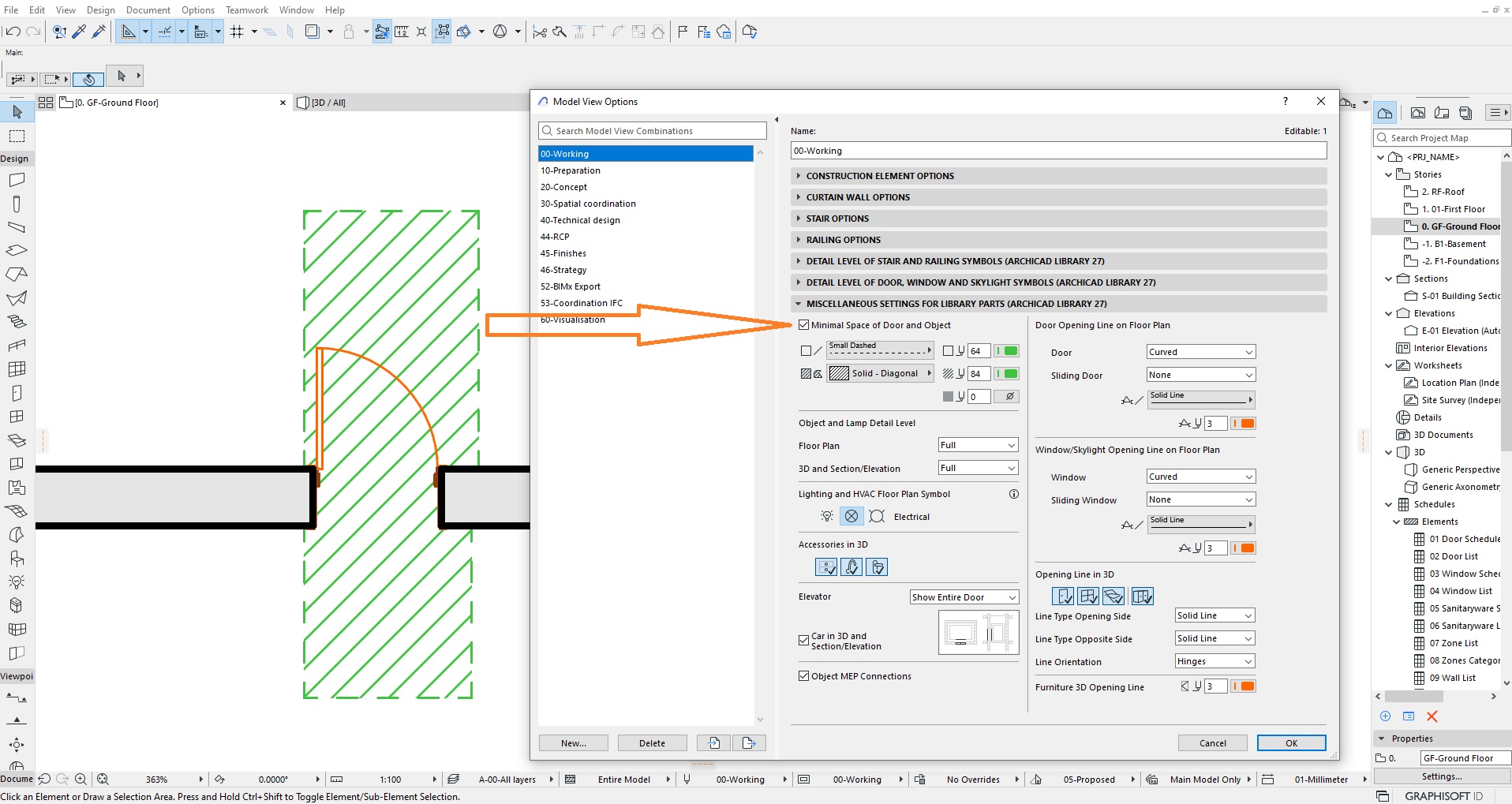This screenshot has height=804, width=1512.
Task: Switch to the 3D / All tab
Action: (x=323, y=103)
